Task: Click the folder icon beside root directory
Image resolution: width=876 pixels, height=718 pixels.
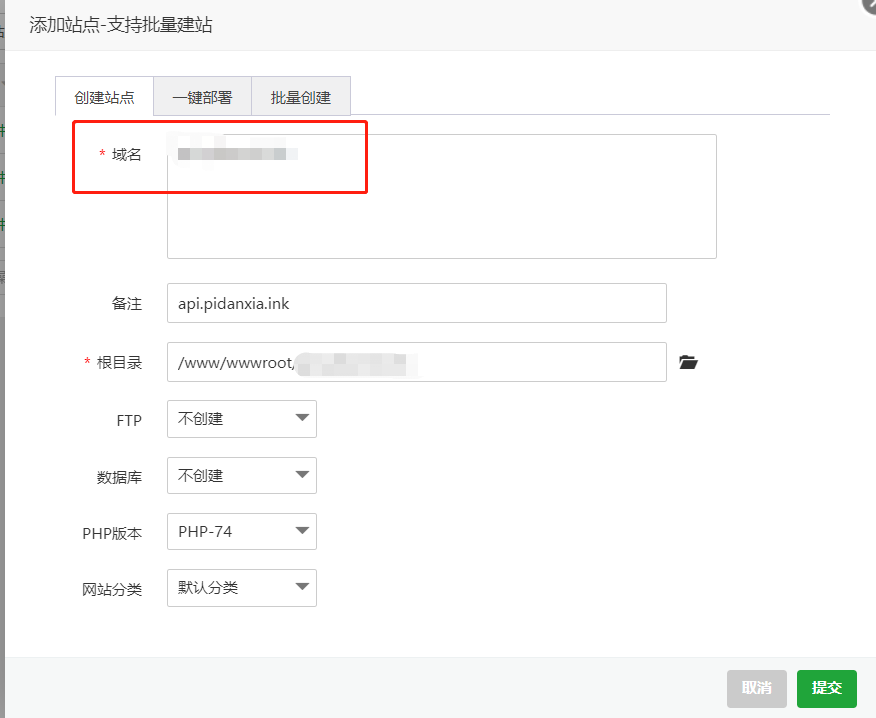Action: [688, 362]
